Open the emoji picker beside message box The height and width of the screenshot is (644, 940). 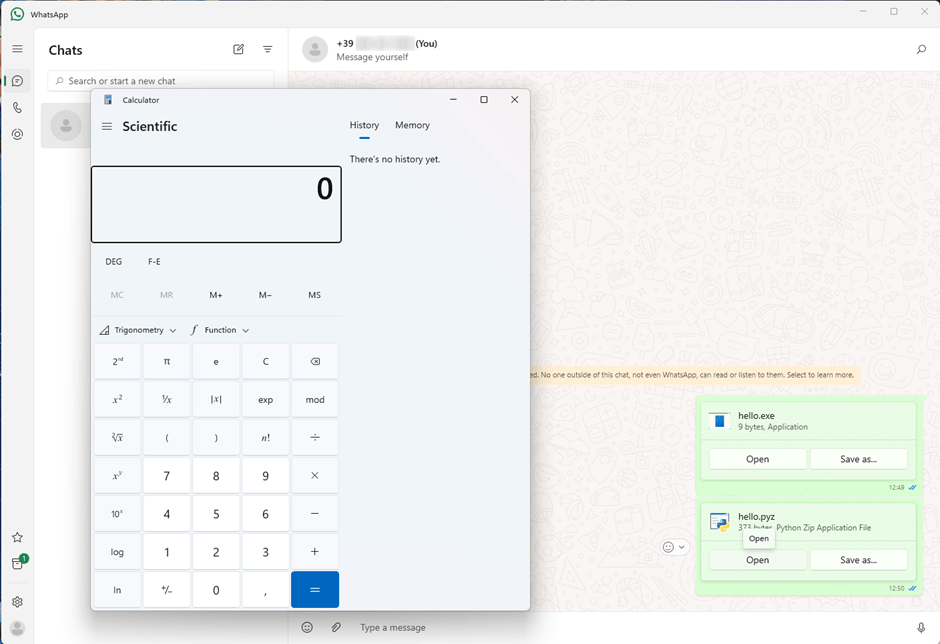pos(308,627)
